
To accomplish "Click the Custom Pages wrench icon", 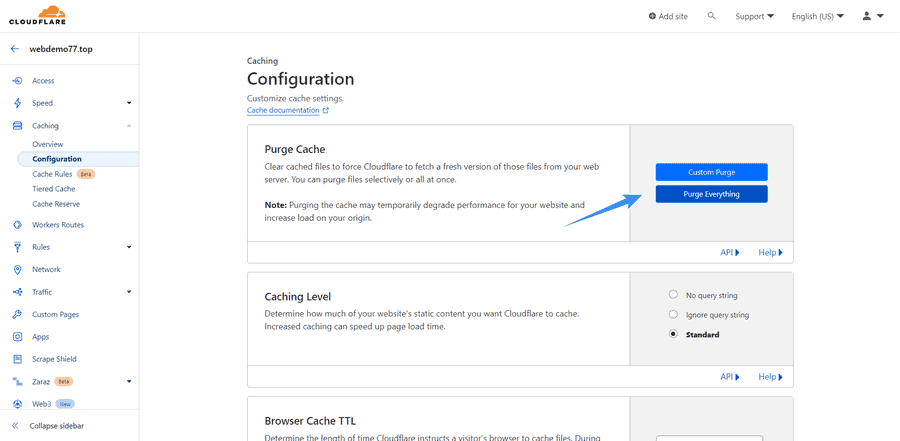I will [x=17, y=315].
